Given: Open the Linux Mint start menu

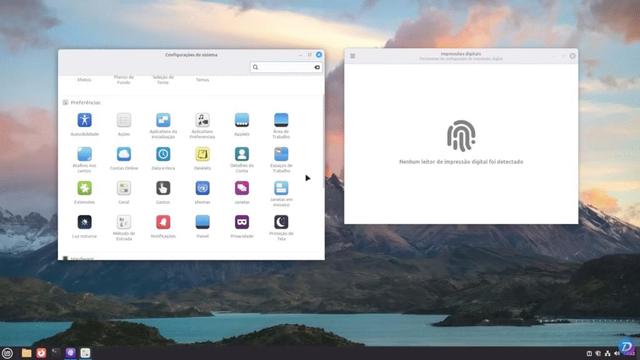Looking at the screenshot, I should tap(7, 353).
